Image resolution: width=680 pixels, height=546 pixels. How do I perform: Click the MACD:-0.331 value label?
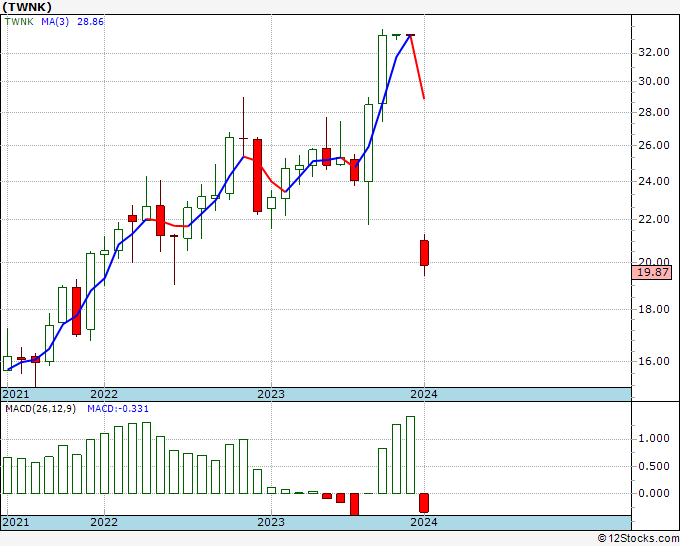tap(118, 409)
